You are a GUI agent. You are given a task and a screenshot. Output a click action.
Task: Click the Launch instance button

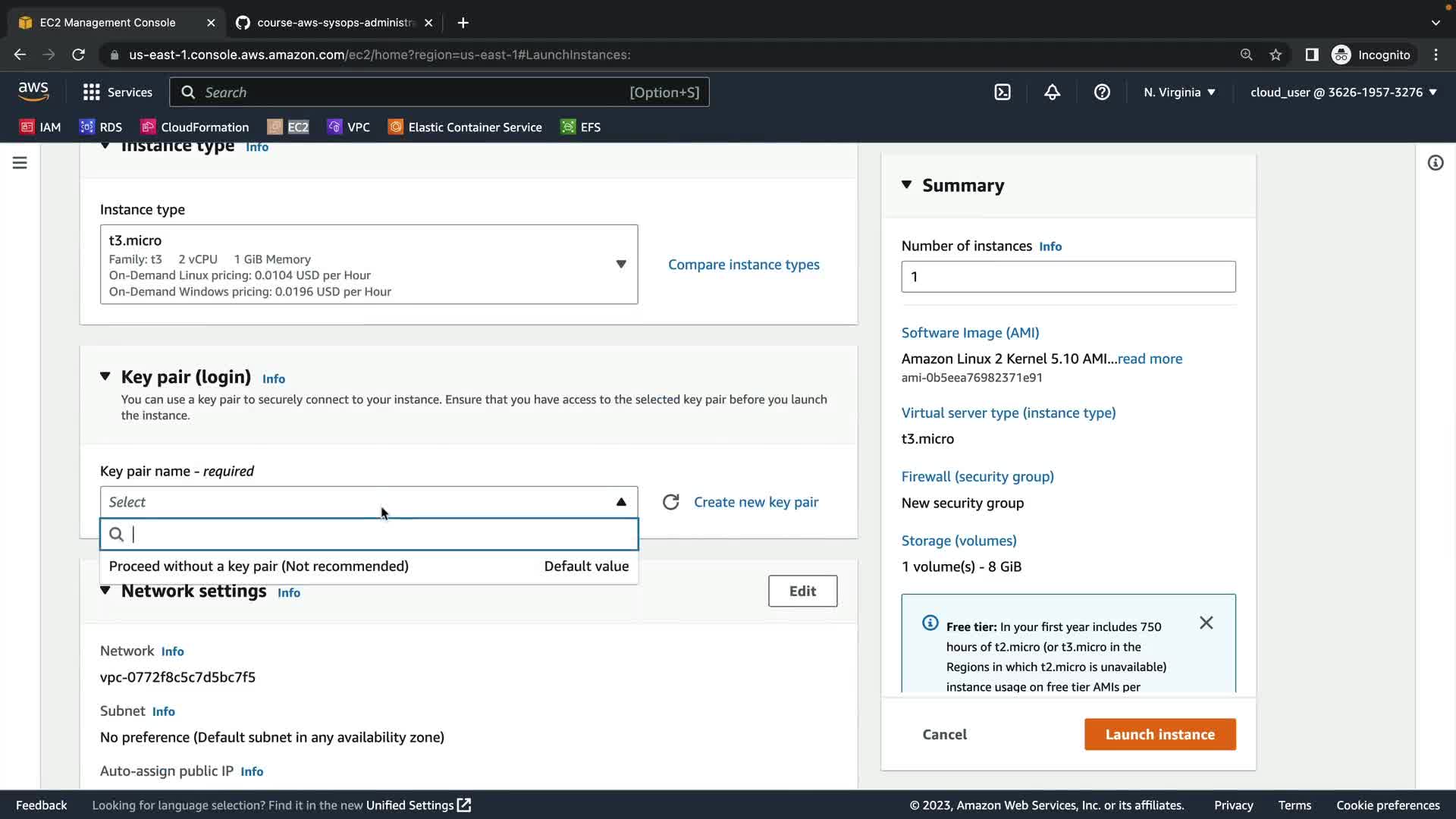[x=1159, y=734]
